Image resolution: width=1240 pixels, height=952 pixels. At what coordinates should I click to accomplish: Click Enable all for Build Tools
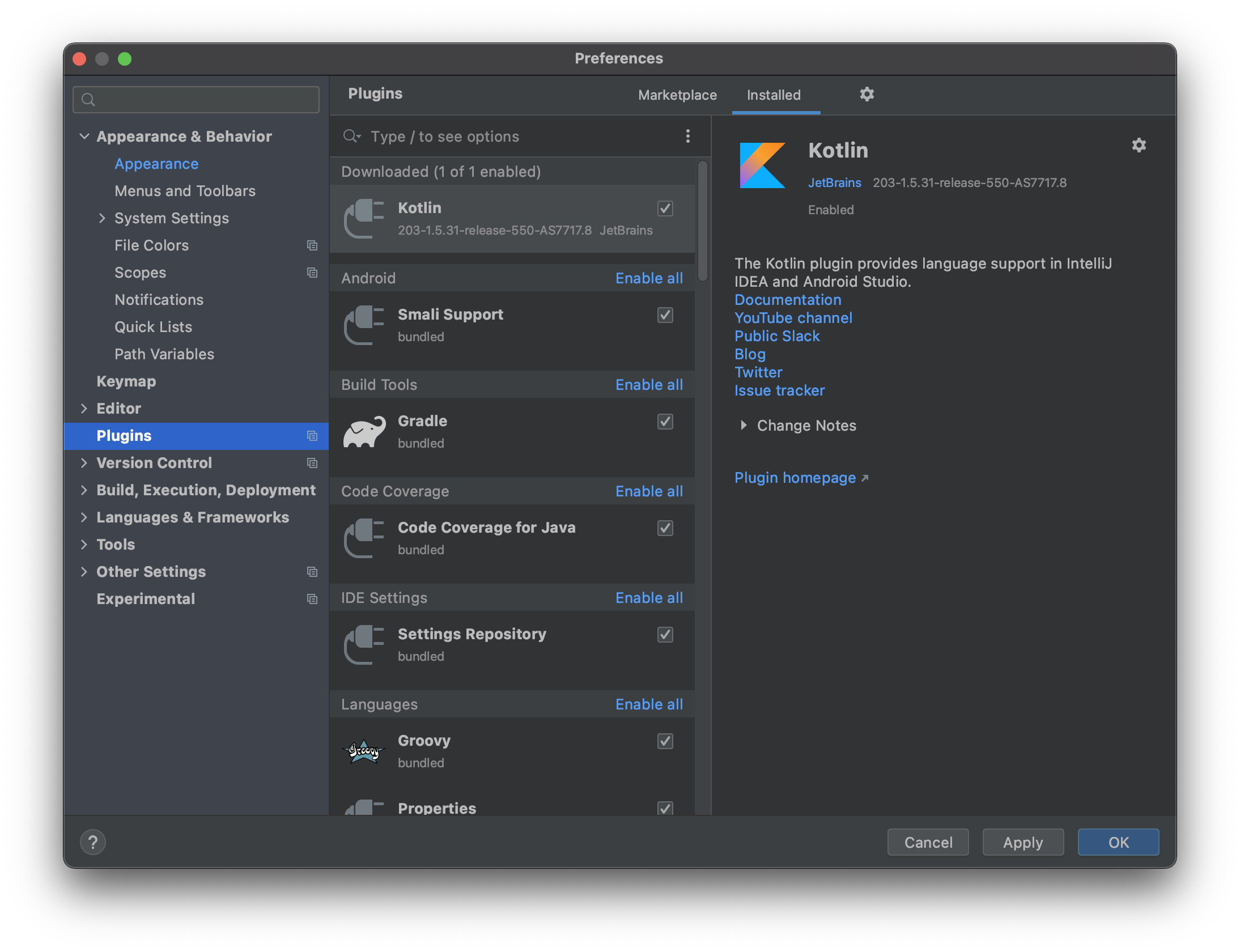pyautogui.click(x=649, y=385)
